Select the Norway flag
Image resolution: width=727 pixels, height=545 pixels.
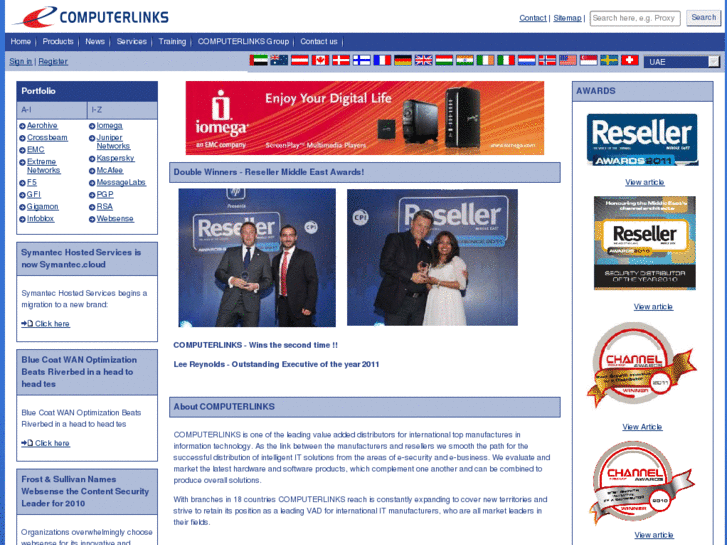pyautogui.click(x=547, y=60)
